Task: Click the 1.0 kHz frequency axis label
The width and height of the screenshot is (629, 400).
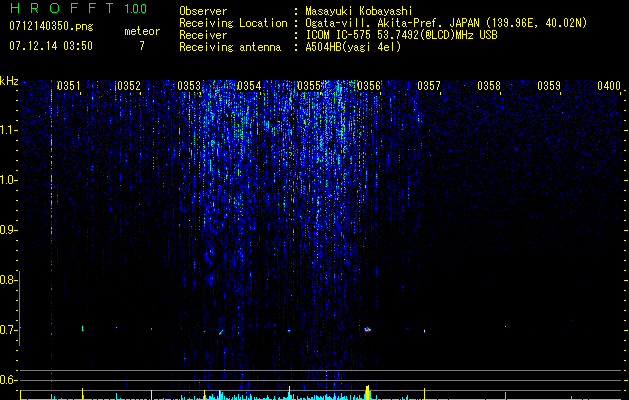Action: point(9,180)
